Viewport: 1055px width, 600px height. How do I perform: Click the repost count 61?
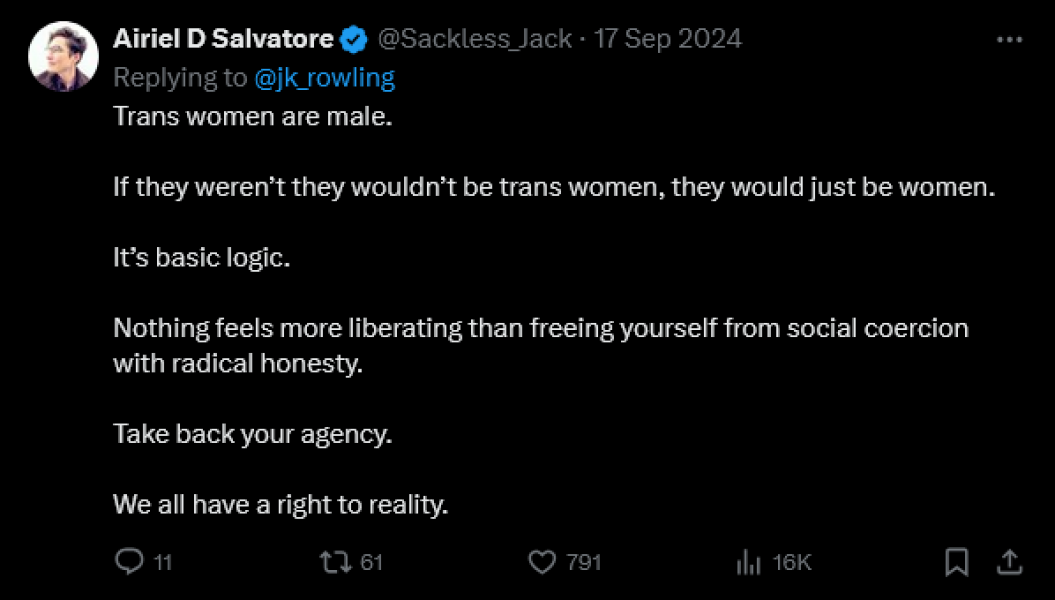(371, 563)
